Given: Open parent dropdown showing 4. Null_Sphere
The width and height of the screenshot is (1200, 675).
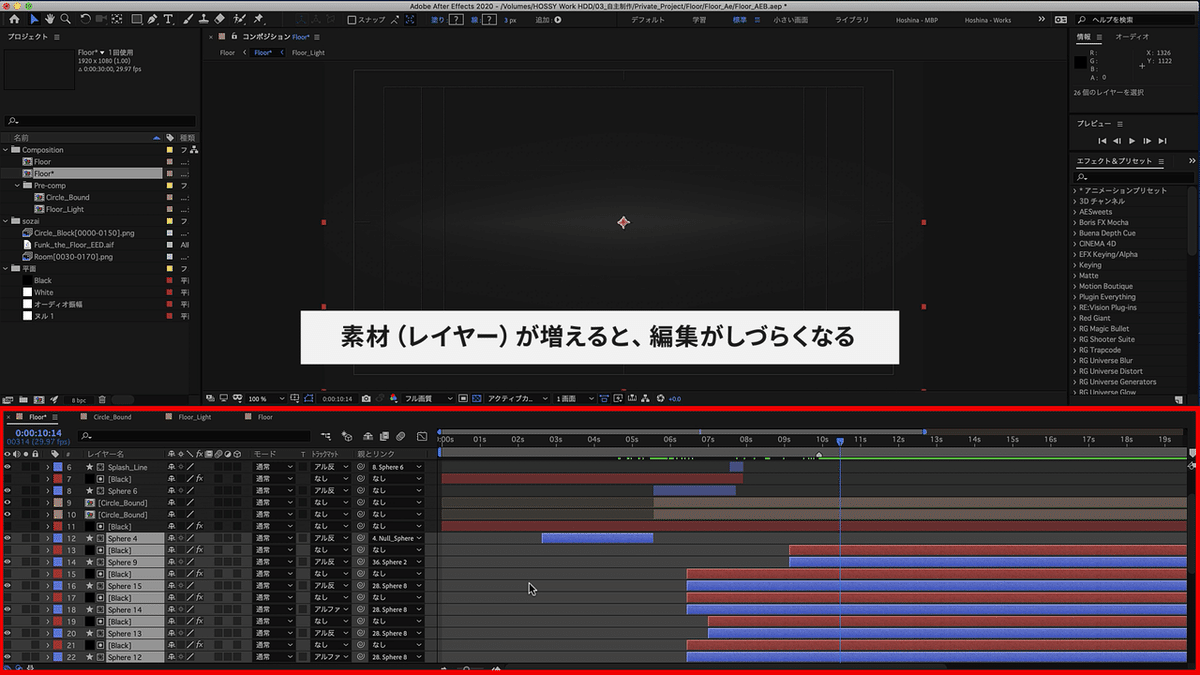Looking at the screenshot, I should [397, 538].
